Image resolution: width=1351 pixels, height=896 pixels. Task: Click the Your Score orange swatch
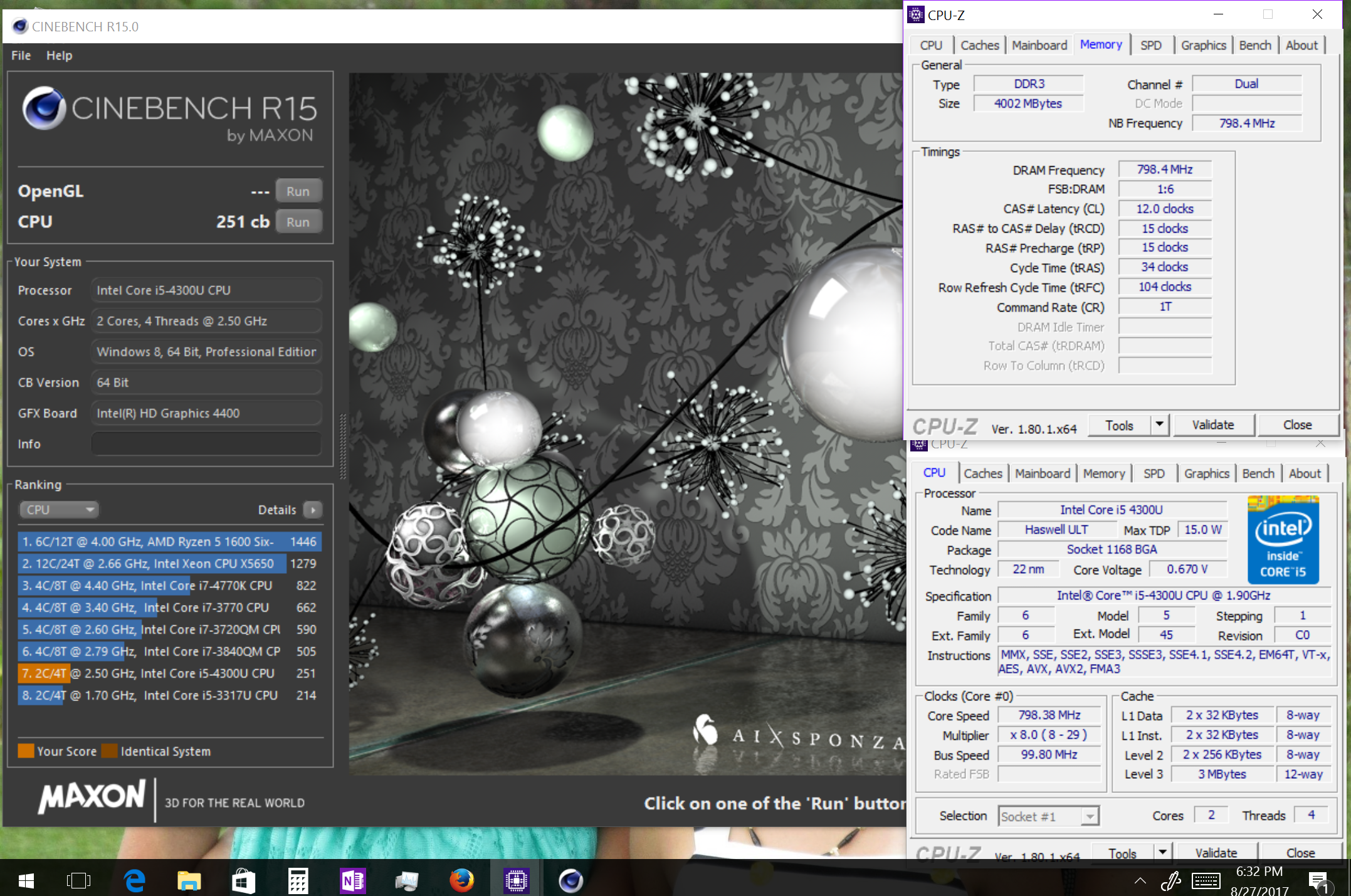coord(26,751)
